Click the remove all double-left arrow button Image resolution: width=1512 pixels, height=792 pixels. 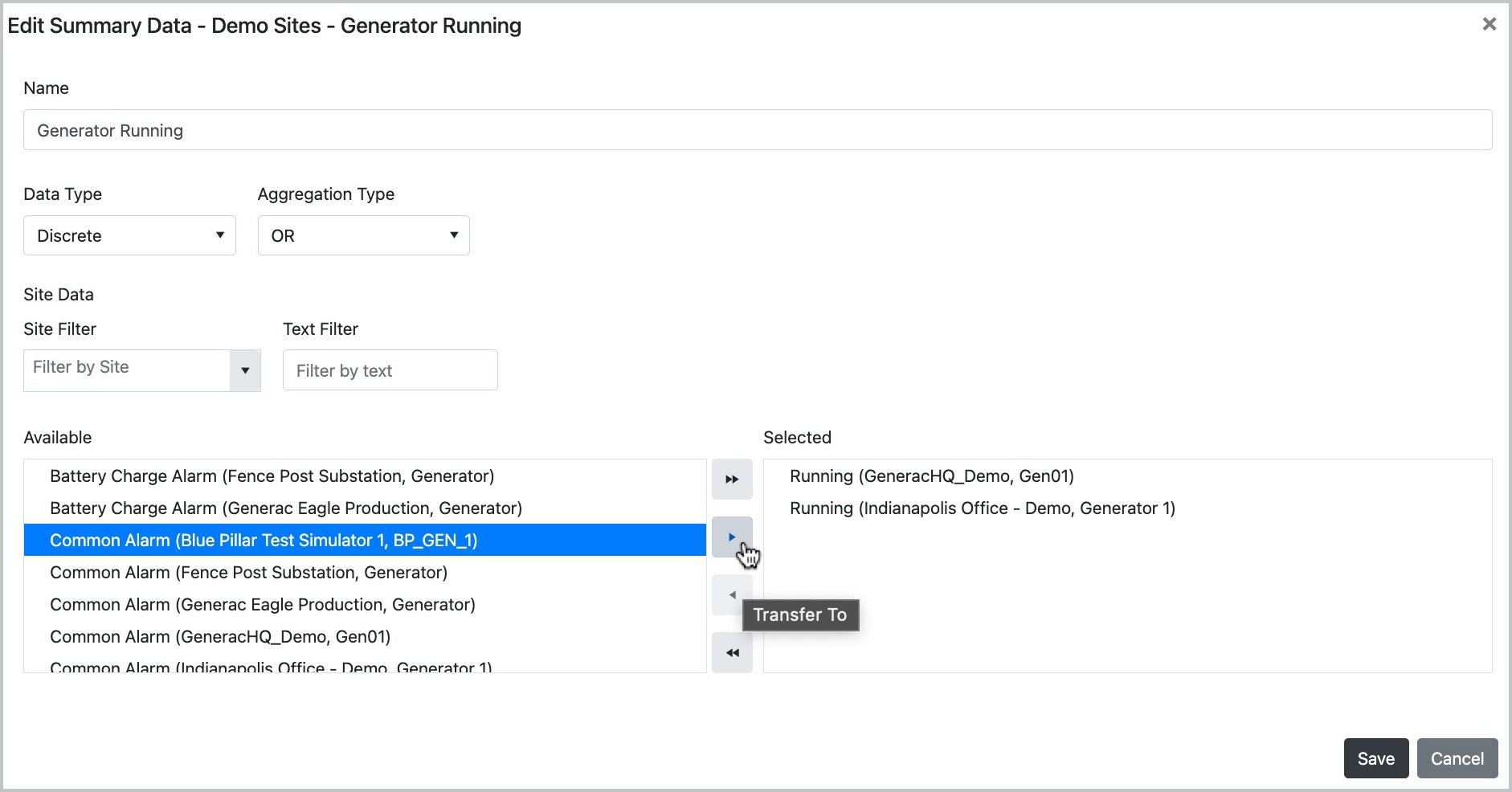(731, 653)
